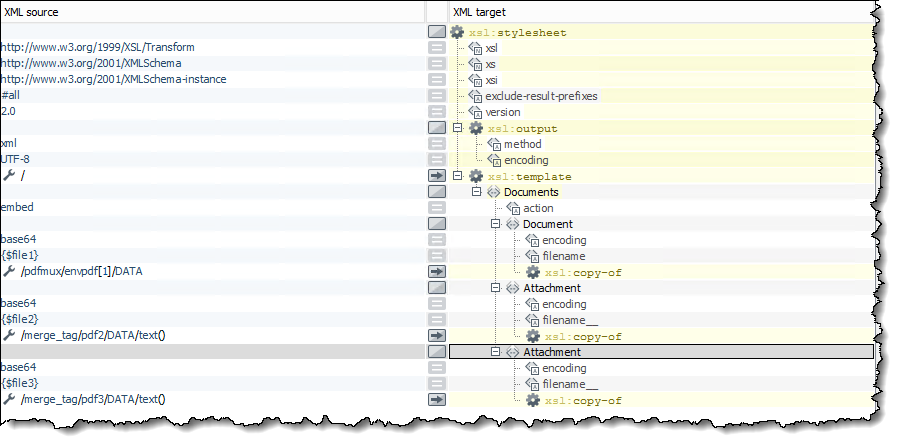The height and width of the screenshot is (446, 902).
Task: Click the element icon beside Documents
Action: point(494,192)
